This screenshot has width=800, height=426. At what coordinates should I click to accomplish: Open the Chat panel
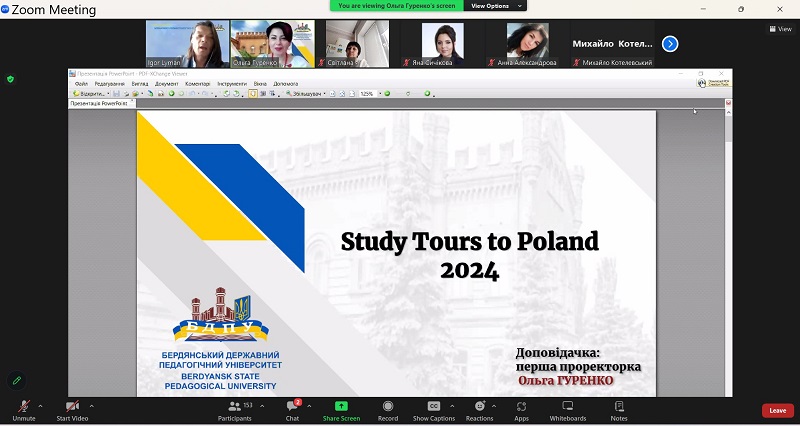coord(292,407)
